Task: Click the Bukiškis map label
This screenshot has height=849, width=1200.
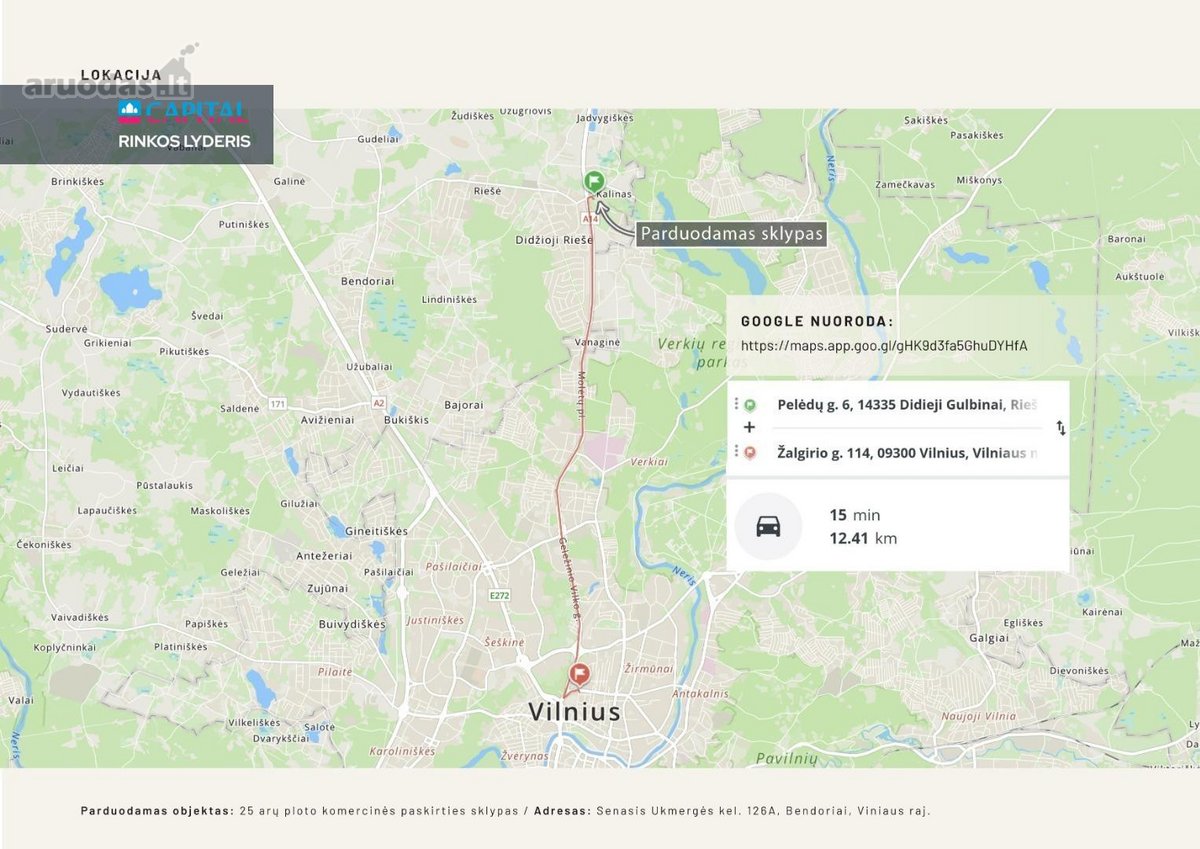Action: pyautogui.click(x=406, y=420)
